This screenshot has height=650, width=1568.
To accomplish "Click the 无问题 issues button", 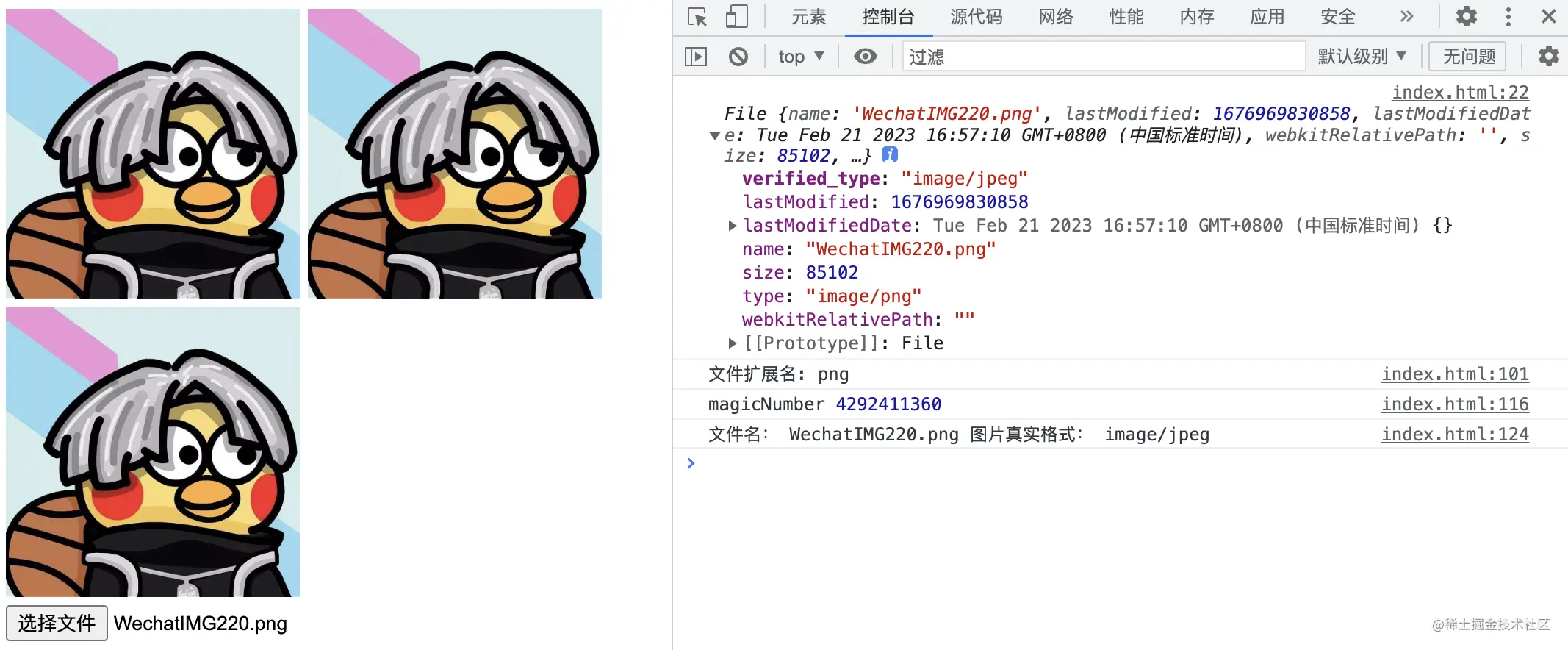I will (1469, 57).
